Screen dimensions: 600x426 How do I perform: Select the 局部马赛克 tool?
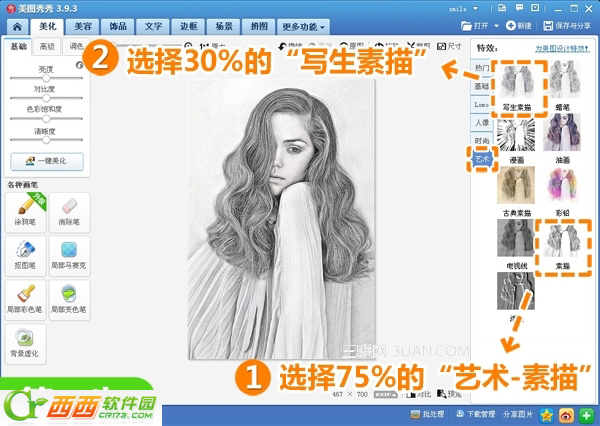(69, 256)
